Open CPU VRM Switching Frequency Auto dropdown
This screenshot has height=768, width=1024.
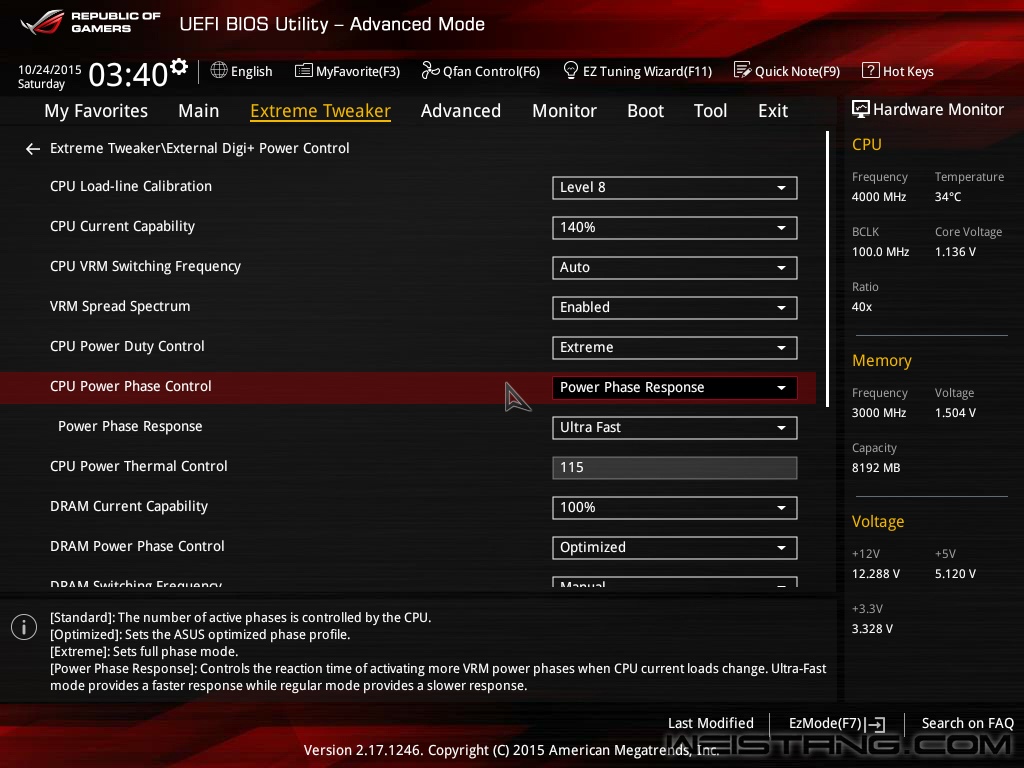pyautogui.click(x=675, y=268)
